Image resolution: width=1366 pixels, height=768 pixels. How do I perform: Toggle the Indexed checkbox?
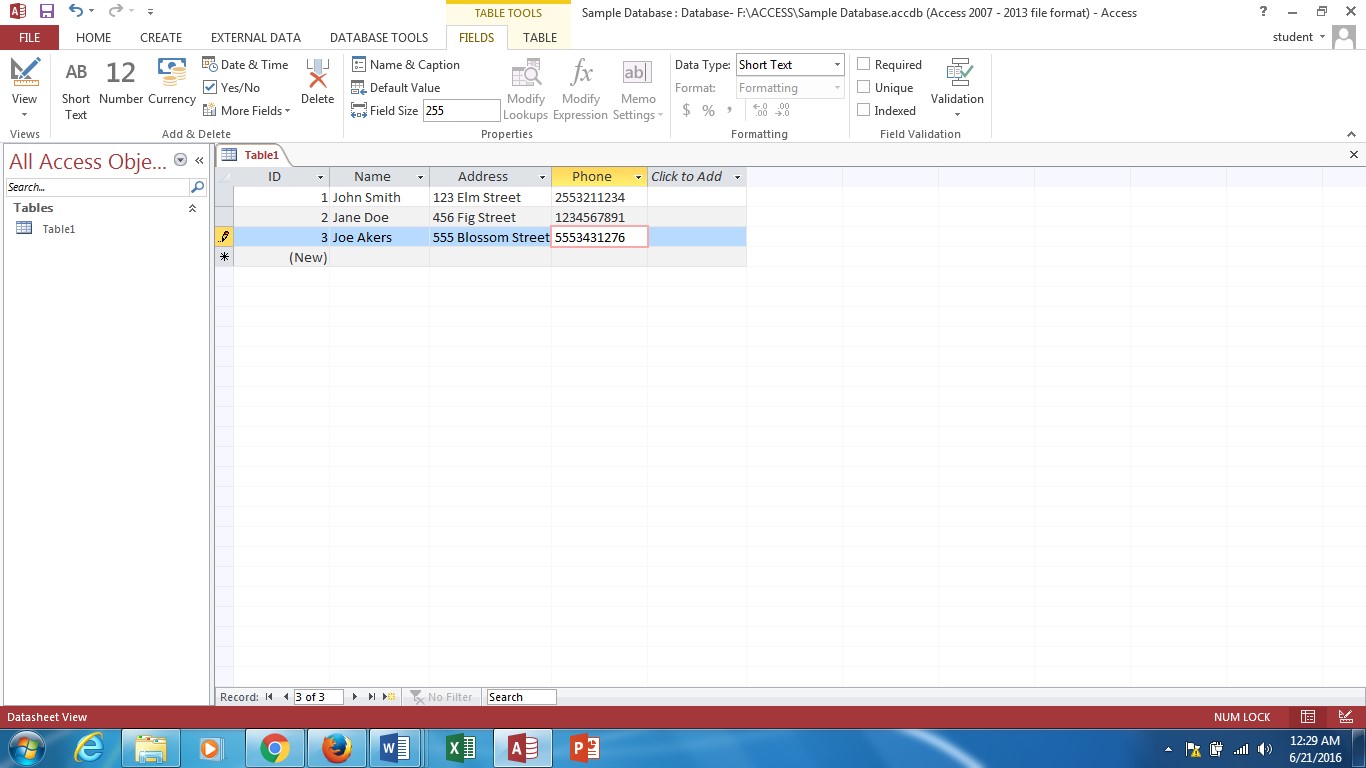[864, 110]
